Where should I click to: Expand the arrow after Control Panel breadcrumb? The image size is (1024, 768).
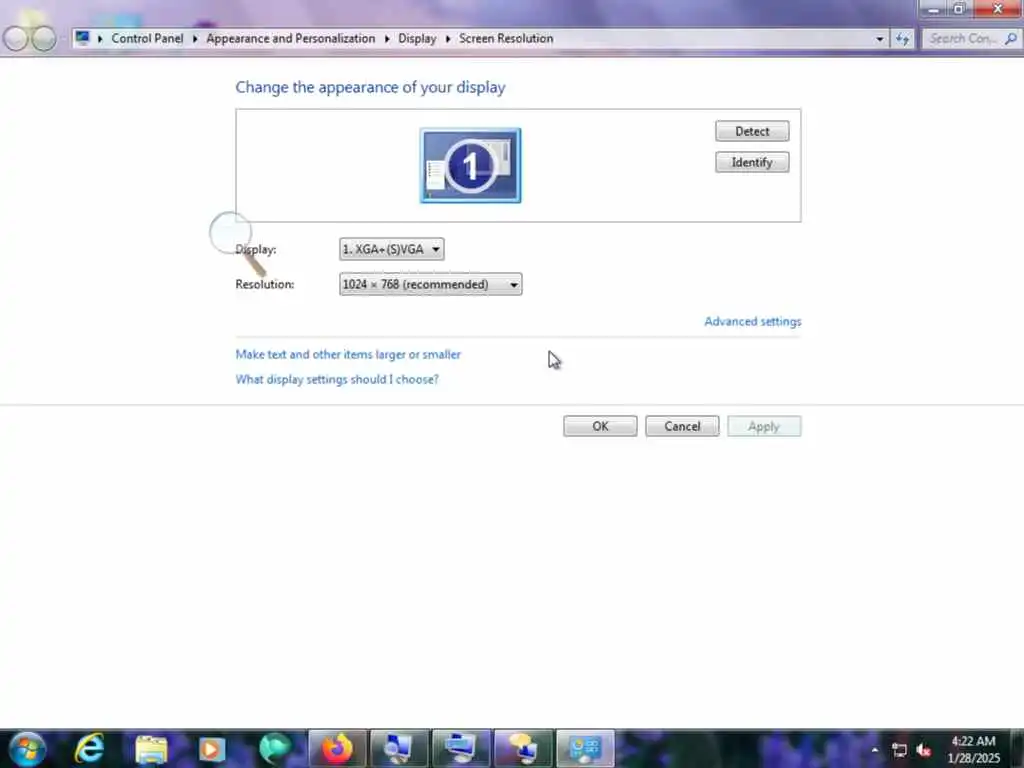pos(195,39)
